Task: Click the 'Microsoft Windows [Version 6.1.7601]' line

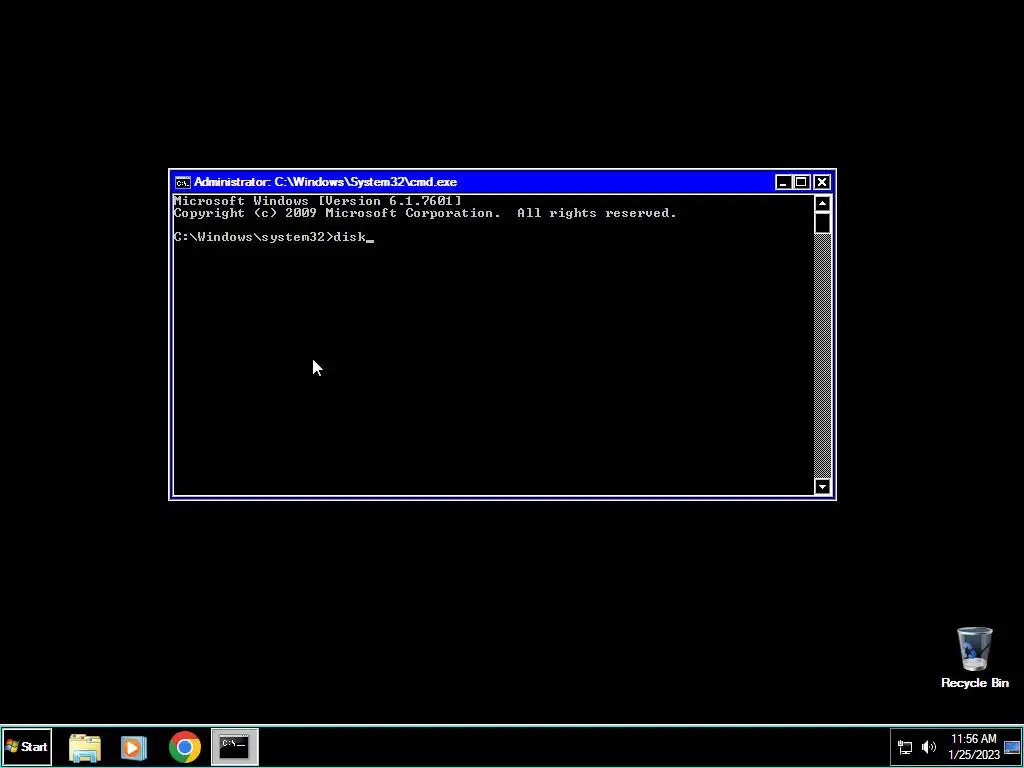Action: (317, 200)
